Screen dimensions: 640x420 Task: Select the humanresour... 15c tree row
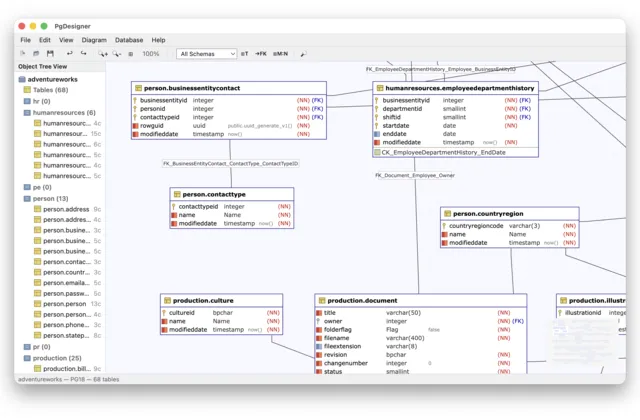click(x=67, y=134)
